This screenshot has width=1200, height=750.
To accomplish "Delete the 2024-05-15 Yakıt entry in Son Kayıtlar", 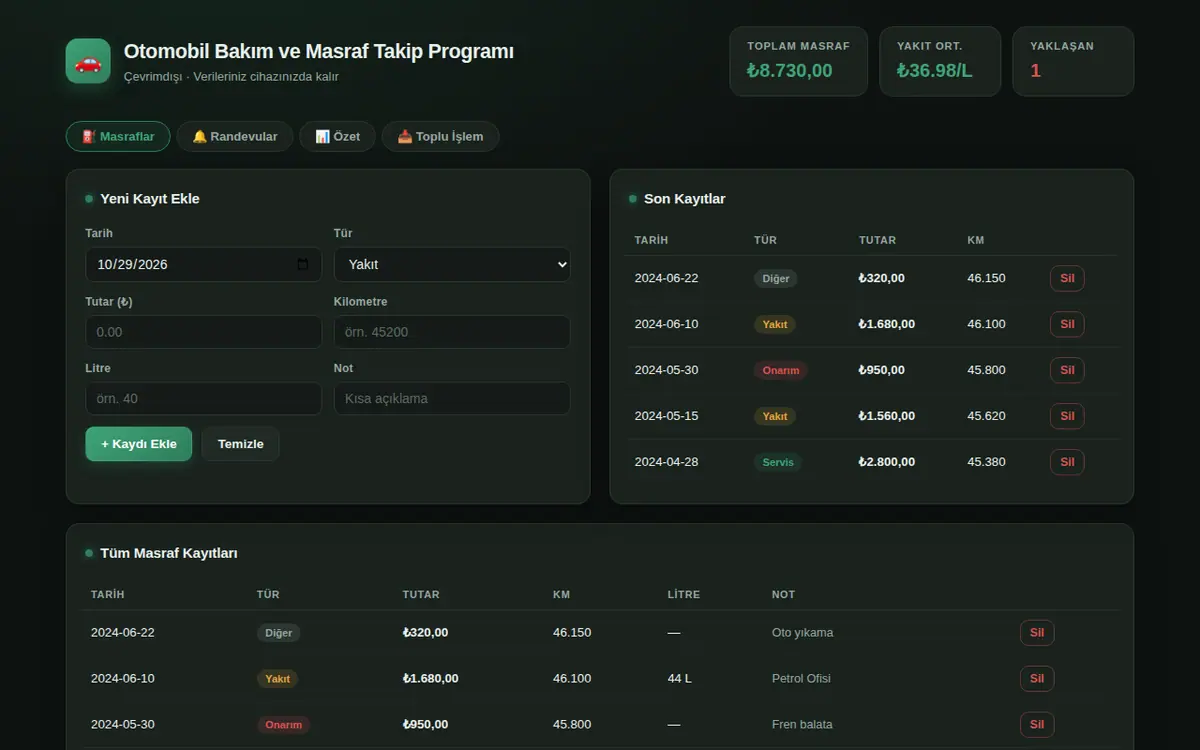I will click(x=1067, y=416).
